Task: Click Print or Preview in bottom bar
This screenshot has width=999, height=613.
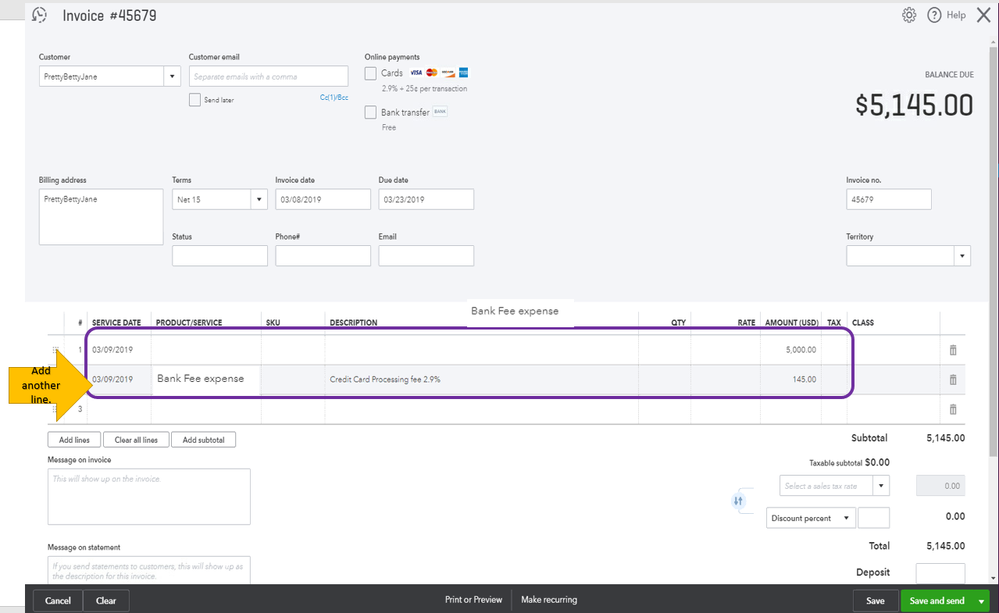Action: (473, 600)
